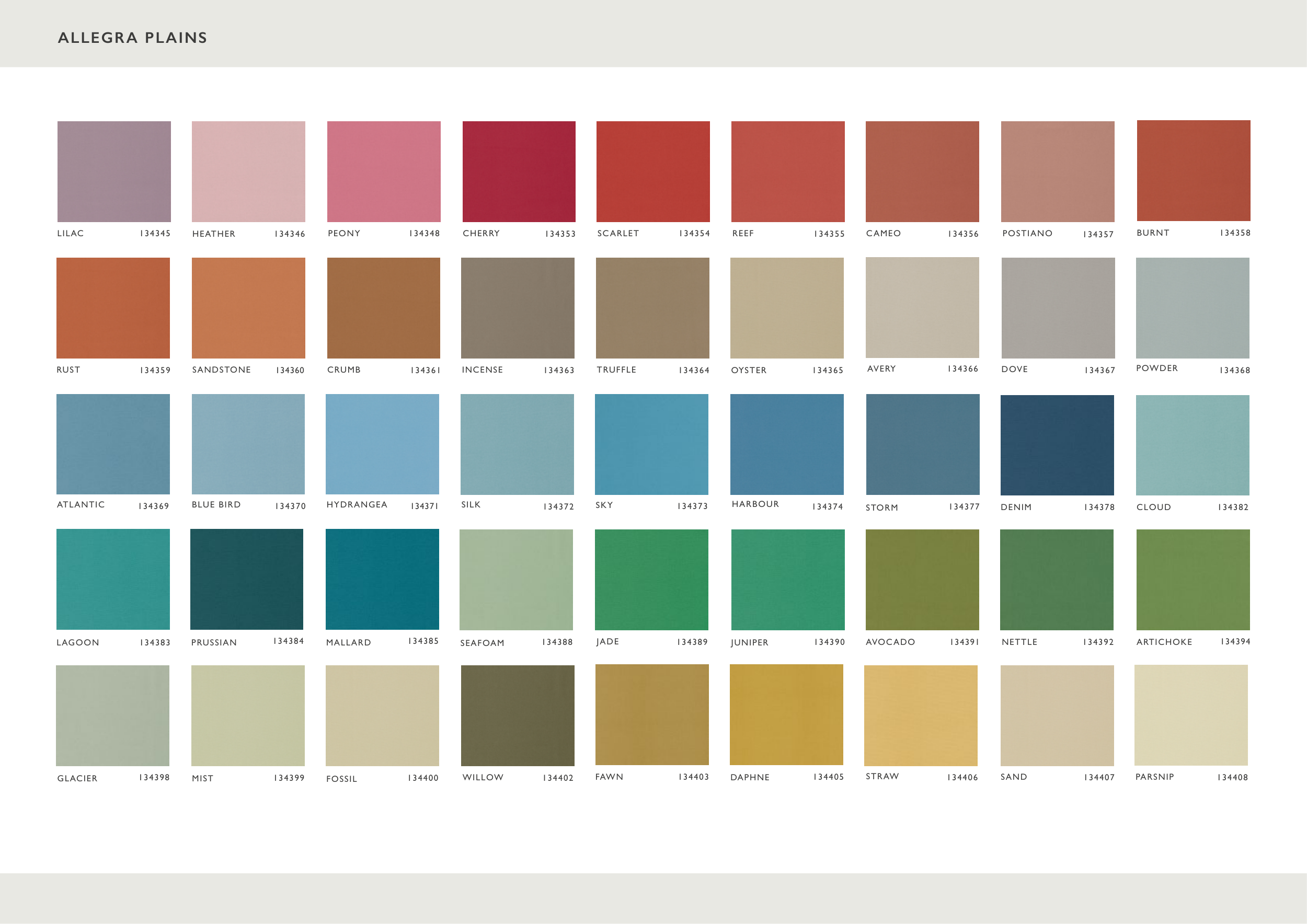Screen dimensions: 1307x924
Task: Click the Allegra Plains heading
Action: click(133, 38)
